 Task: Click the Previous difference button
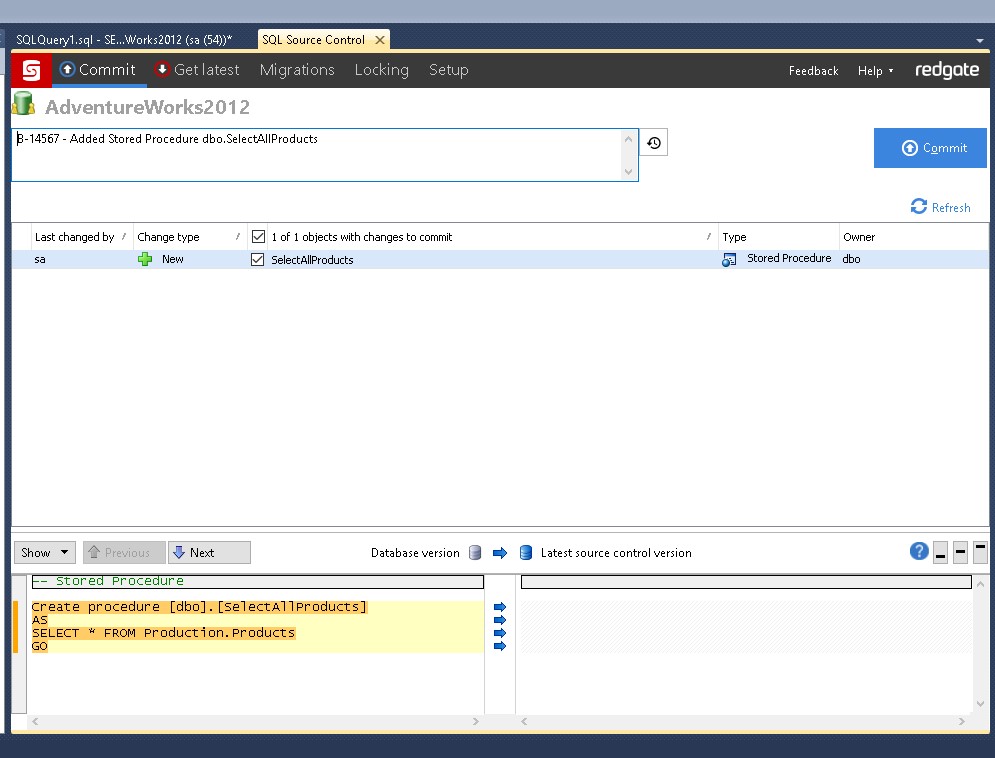tap(124, 552)
